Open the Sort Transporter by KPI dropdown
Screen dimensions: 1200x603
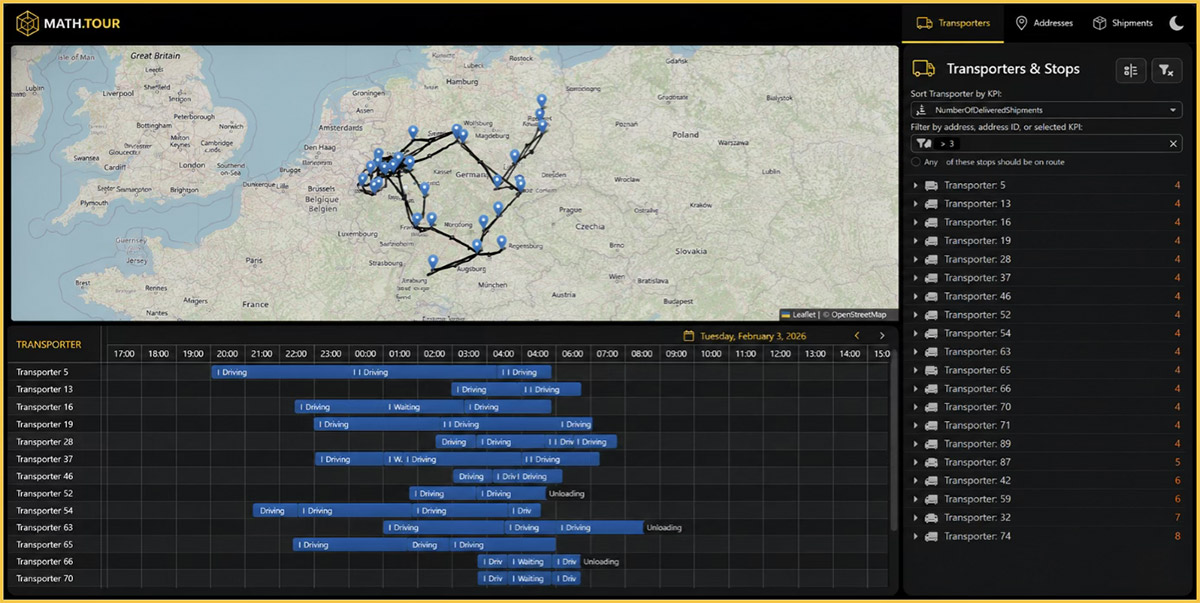click(x=1047, y=110)
